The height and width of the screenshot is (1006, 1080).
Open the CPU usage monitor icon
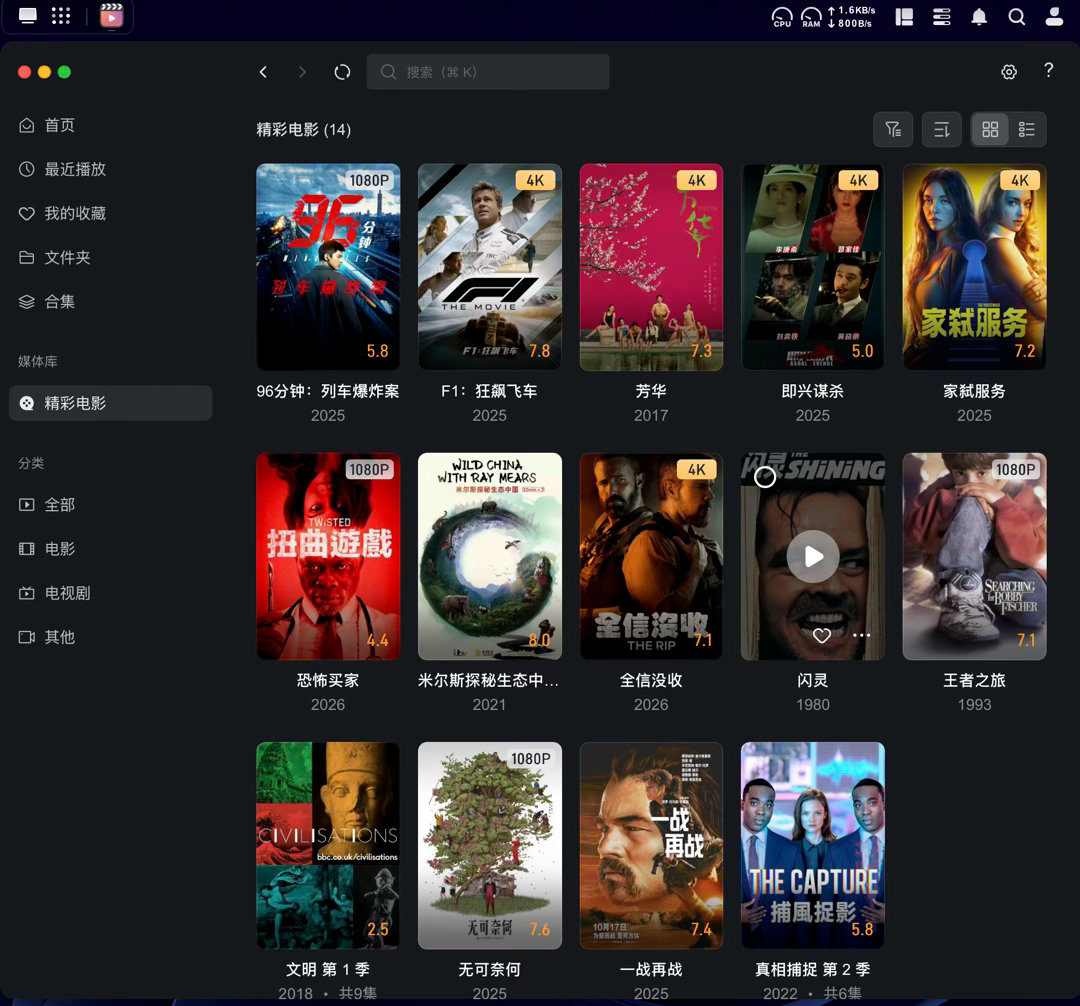coord(782,17)
